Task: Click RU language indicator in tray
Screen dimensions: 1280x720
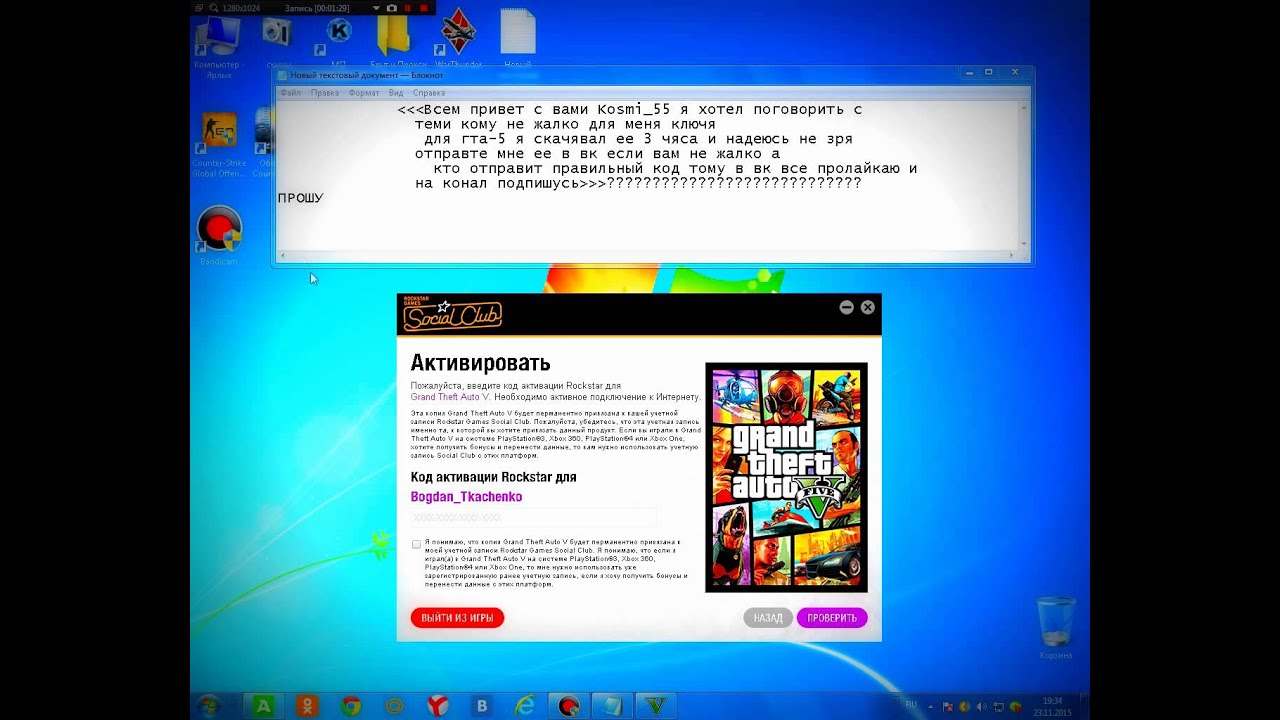Action: [911, 705]
